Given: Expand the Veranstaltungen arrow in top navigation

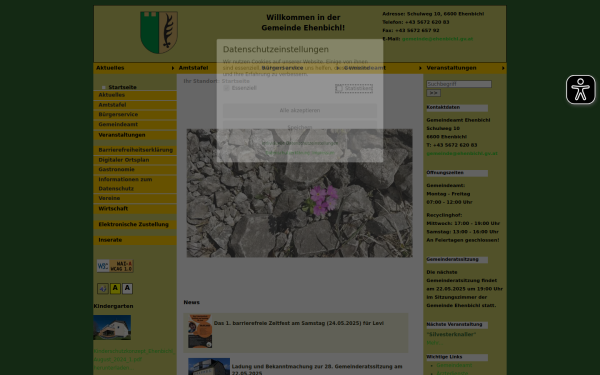Looking at the screenshot, I should 503,68.
